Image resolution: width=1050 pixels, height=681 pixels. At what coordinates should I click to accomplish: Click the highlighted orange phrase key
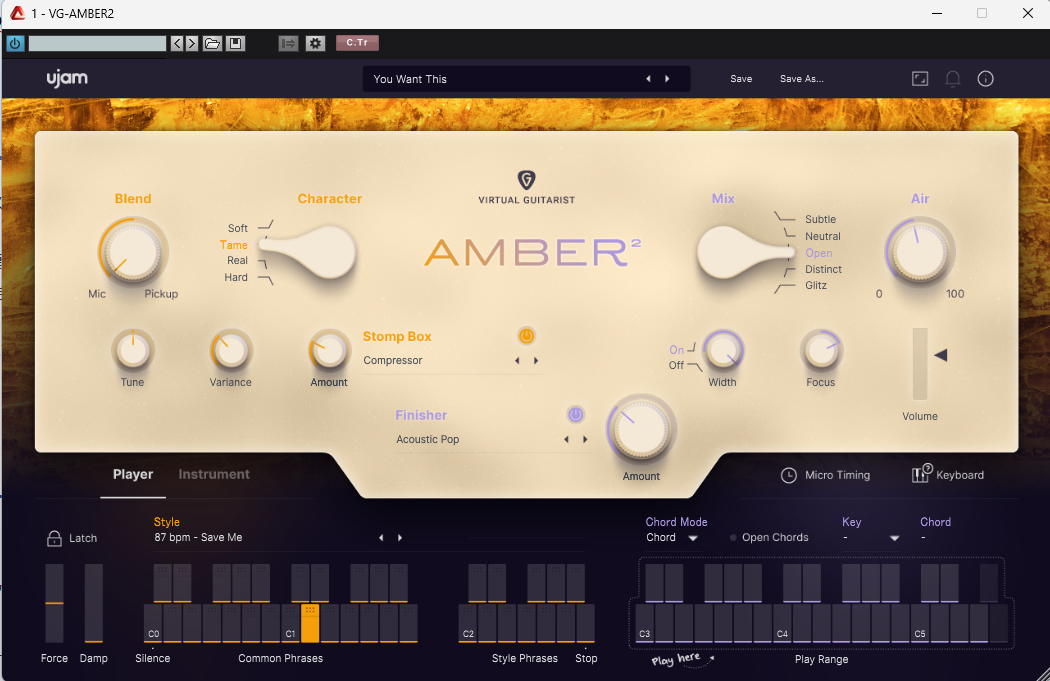tap(310, 623)
